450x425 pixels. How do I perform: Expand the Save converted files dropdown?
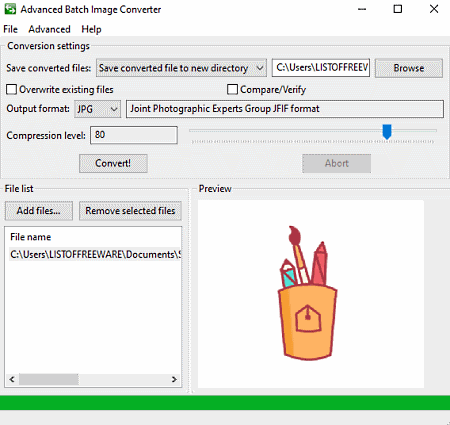click(x=181, y=68)
